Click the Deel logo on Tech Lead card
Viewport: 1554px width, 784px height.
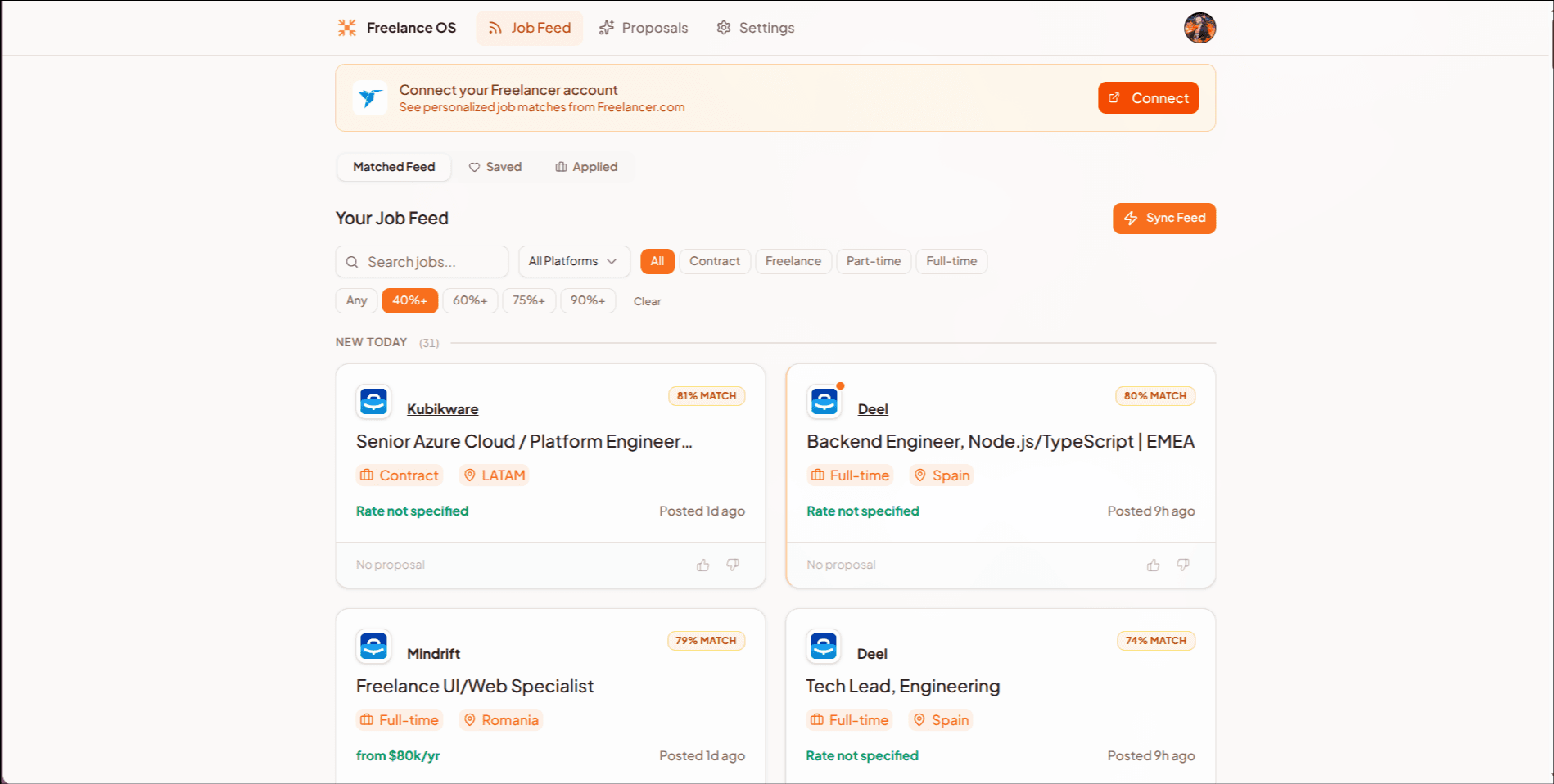tap(824, 647)
